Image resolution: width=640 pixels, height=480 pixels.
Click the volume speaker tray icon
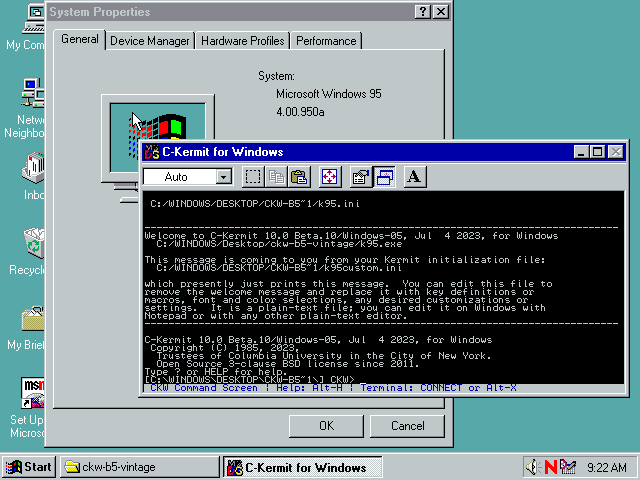click(533, 467)
